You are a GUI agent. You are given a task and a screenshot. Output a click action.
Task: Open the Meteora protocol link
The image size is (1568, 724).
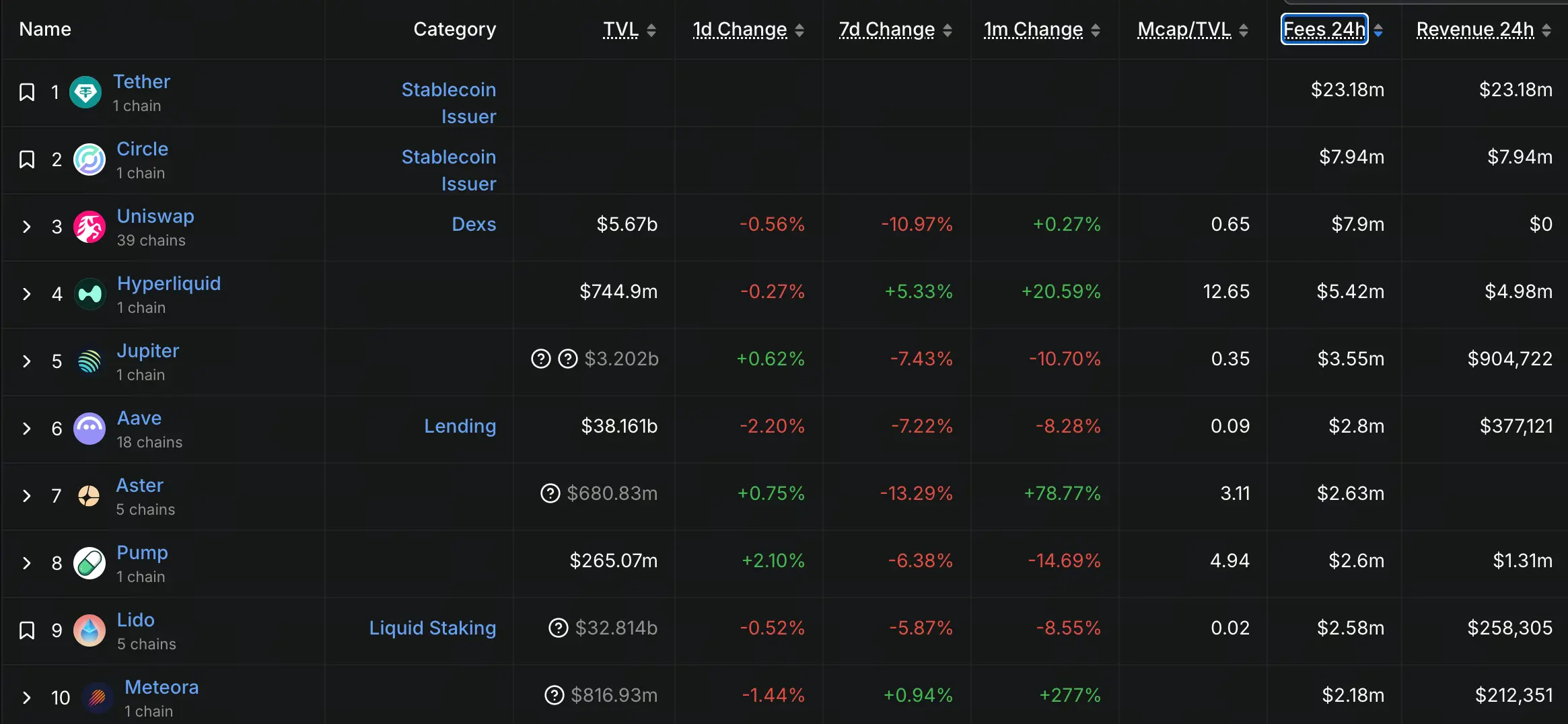pos(162,687)
